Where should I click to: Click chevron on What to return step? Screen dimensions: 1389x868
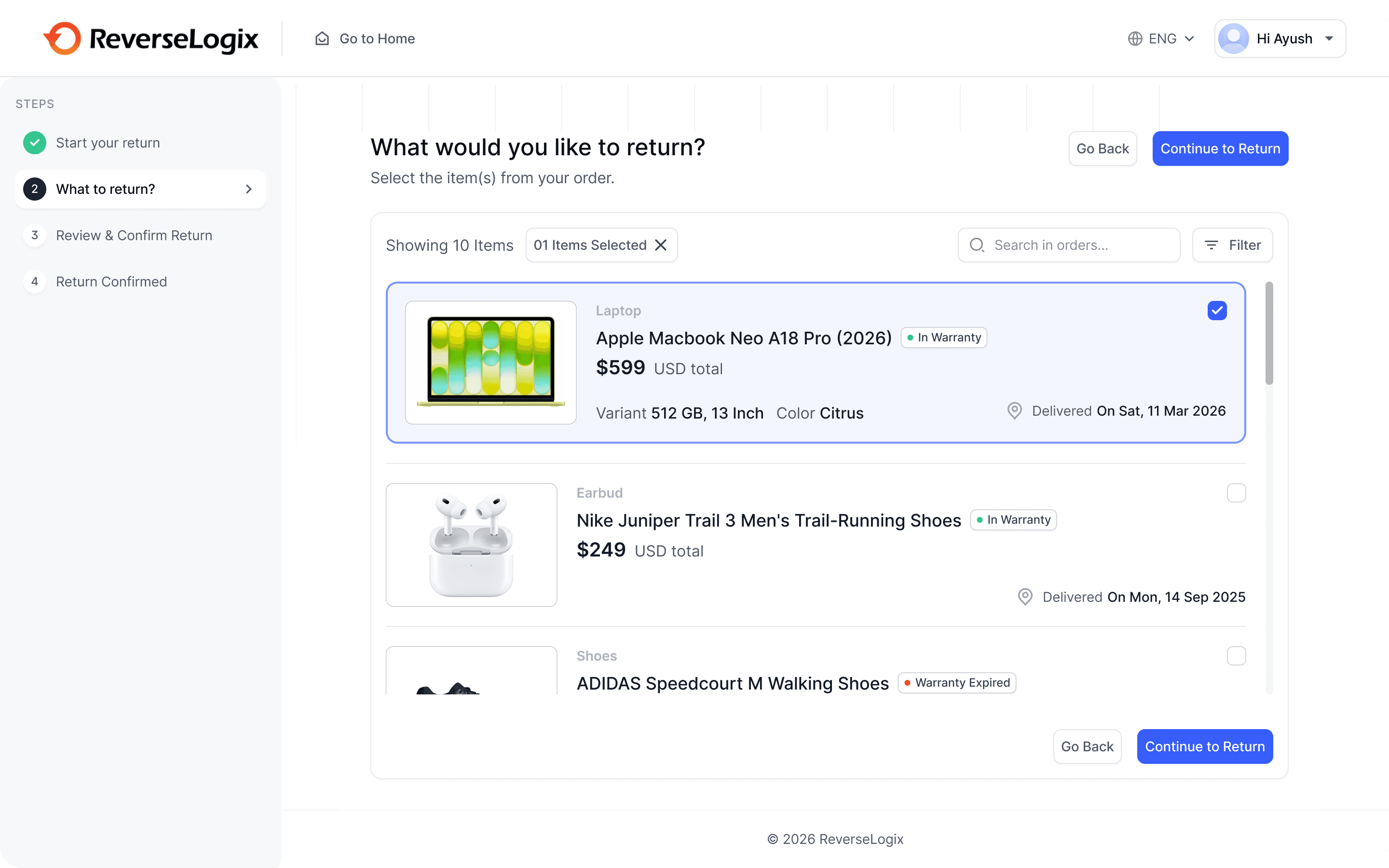click(248, 189)
